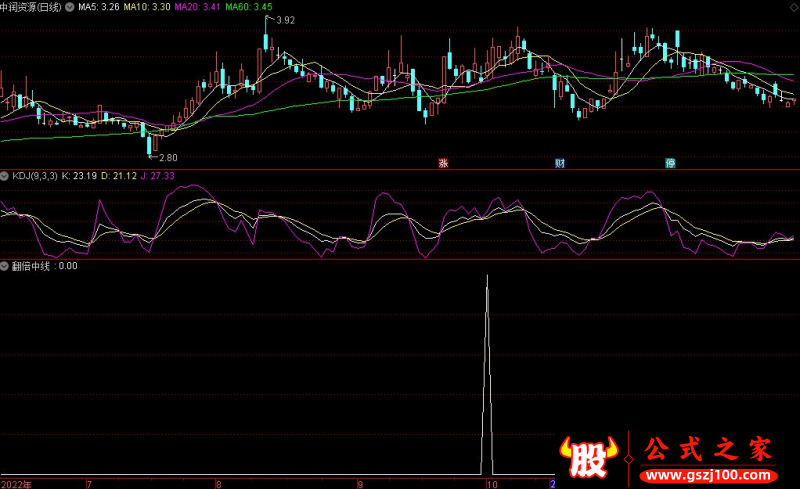
Task: Click the teal 停 event marker icon
Action: [670, 162]
